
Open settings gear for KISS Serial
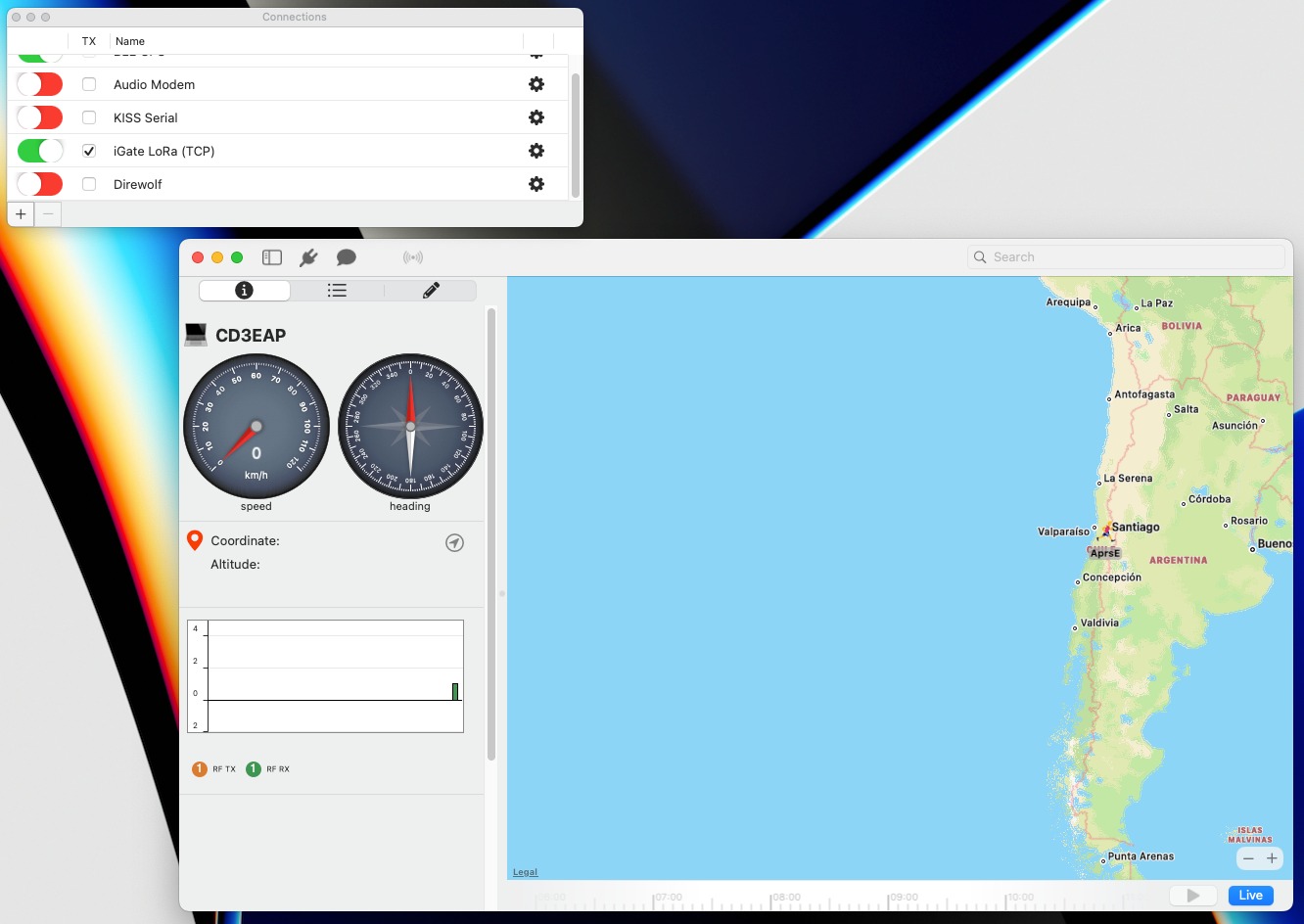tap(536, 117)
